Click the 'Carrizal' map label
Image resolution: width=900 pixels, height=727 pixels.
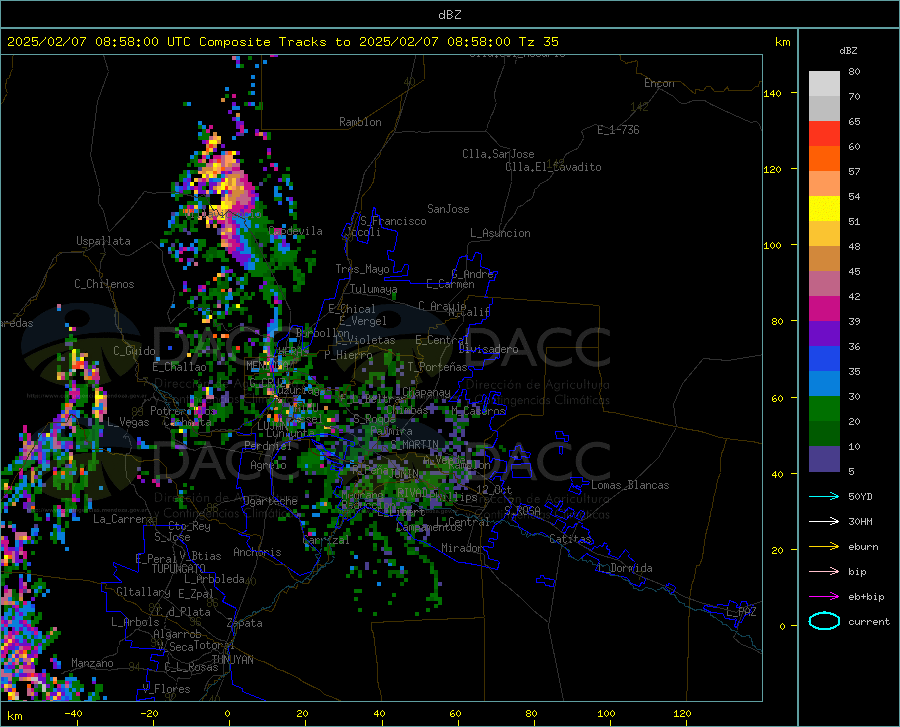pos(326,540)
